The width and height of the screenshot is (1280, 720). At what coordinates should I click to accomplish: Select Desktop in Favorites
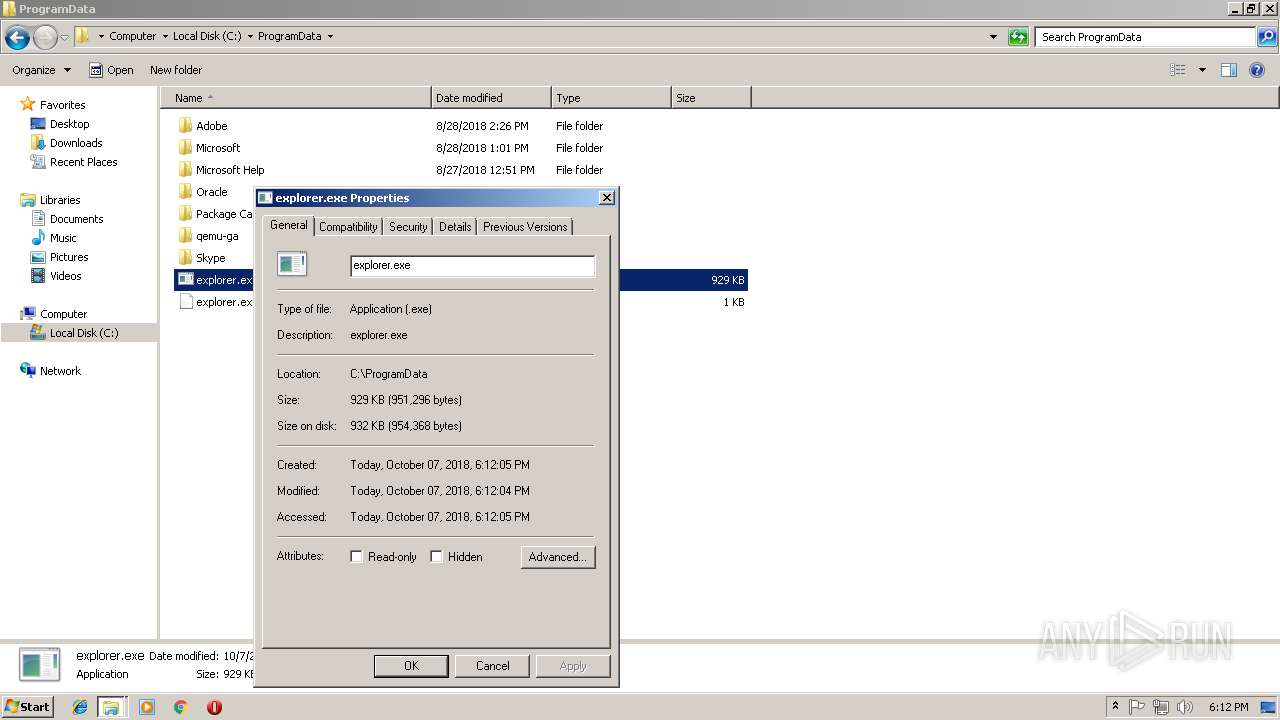pos(69,124)
